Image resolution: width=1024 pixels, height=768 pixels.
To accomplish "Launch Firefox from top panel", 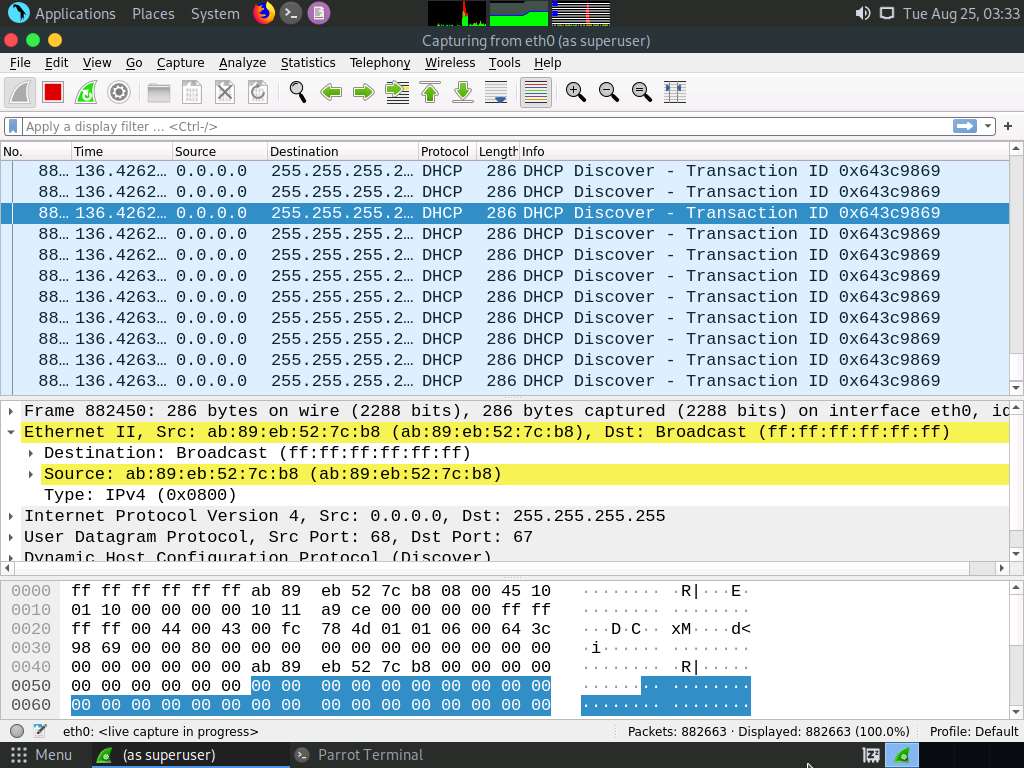I will click(264, 13).
